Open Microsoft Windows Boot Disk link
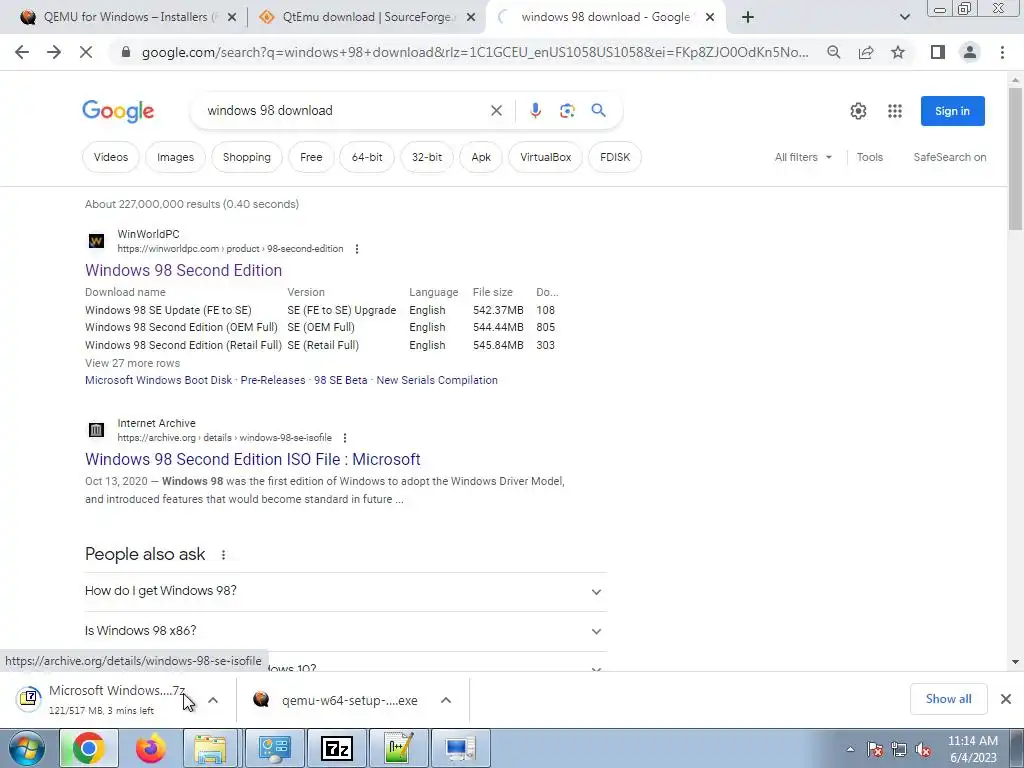This screenshot has height=768, width=1024. (x=158, y=380)
